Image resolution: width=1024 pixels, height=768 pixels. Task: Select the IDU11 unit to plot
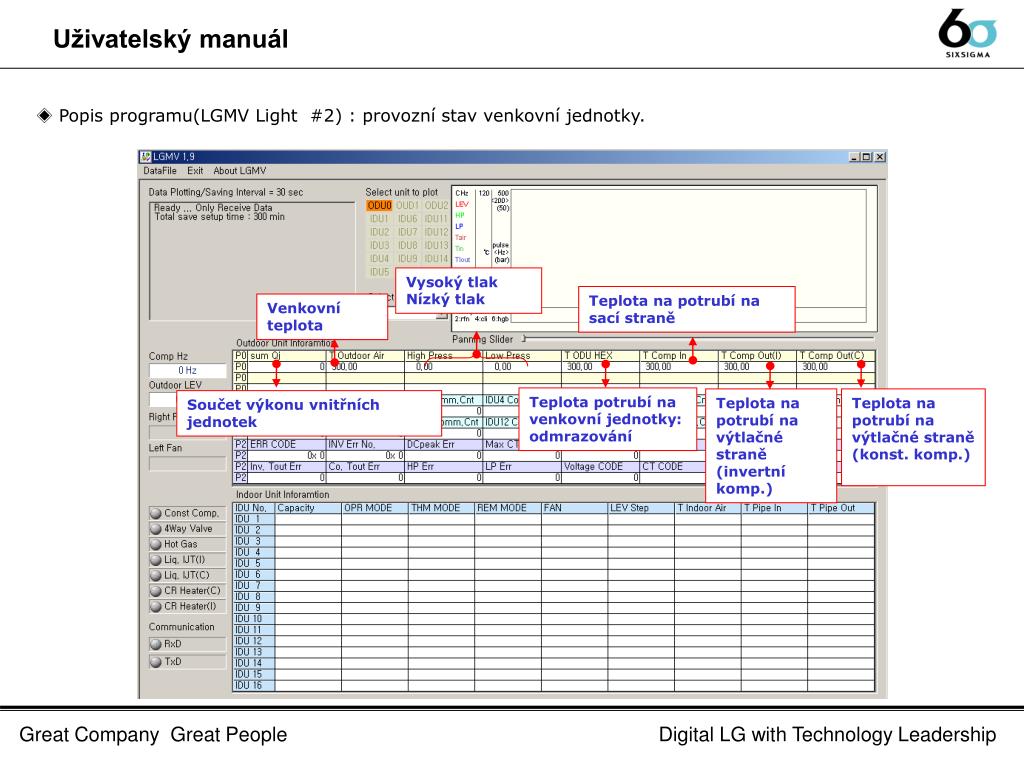click(x=436, y=219)
